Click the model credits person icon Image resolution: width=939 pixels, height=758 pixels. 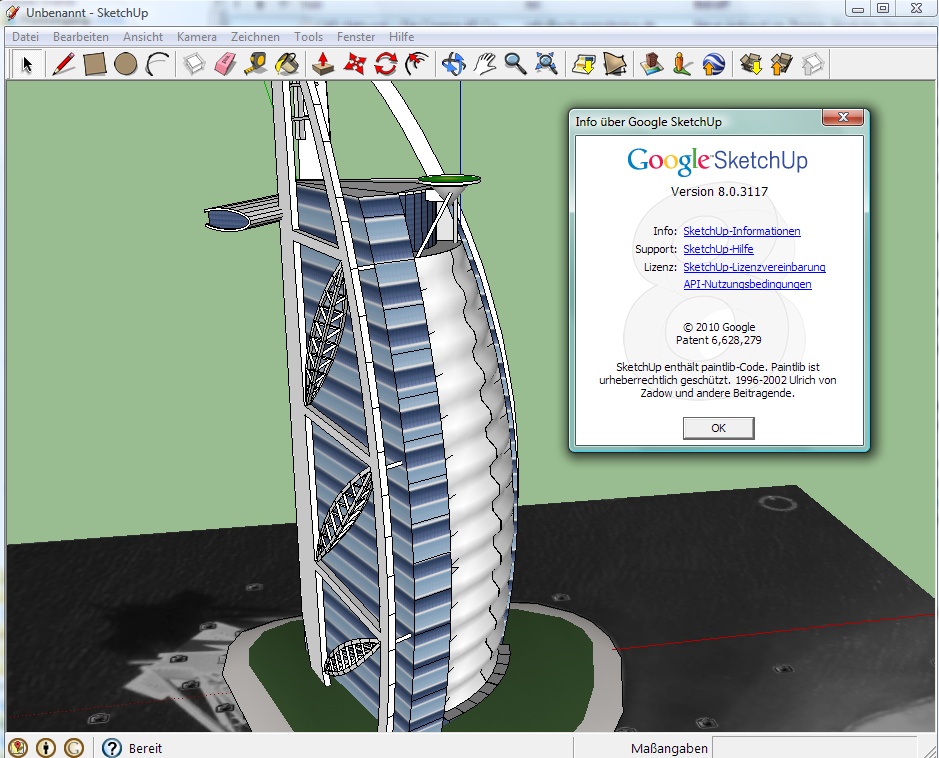click(46, 747)
